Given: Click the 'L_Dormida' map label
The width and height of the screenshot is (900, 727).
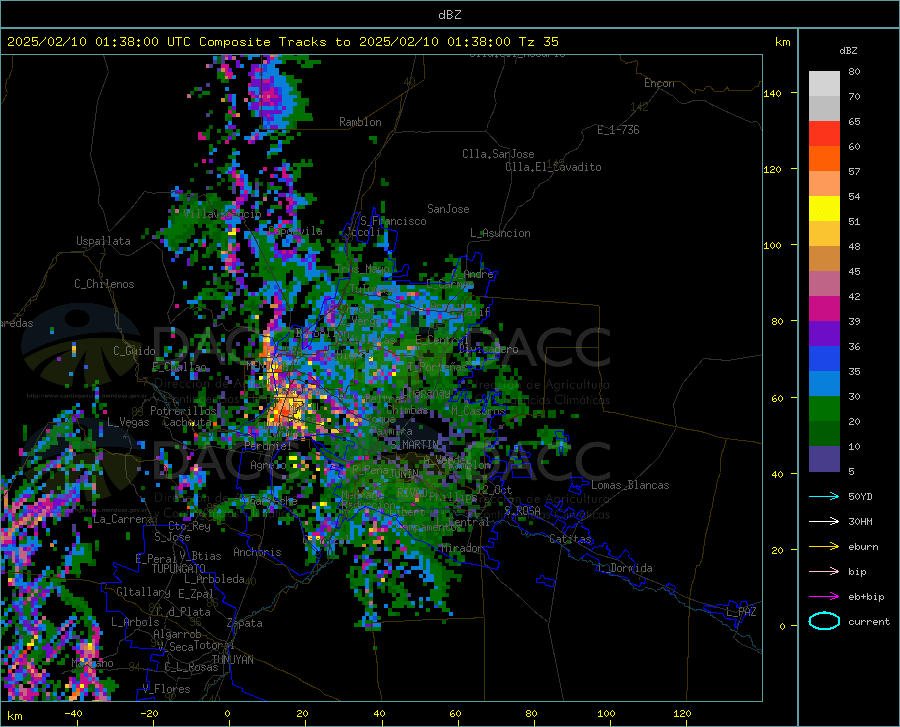Looking at the screenshot, I should (624, 568).
